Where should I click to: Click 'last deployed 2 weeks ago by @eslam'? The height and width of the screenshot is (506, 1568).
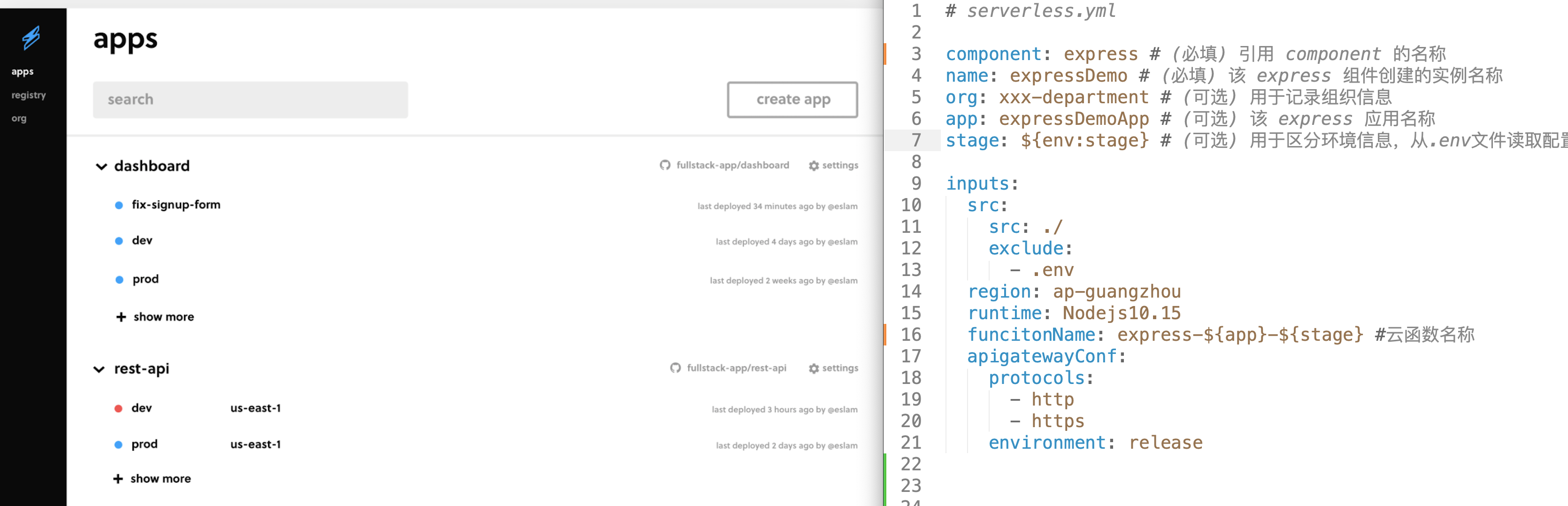pyautogui.click(x=784, y=280)
